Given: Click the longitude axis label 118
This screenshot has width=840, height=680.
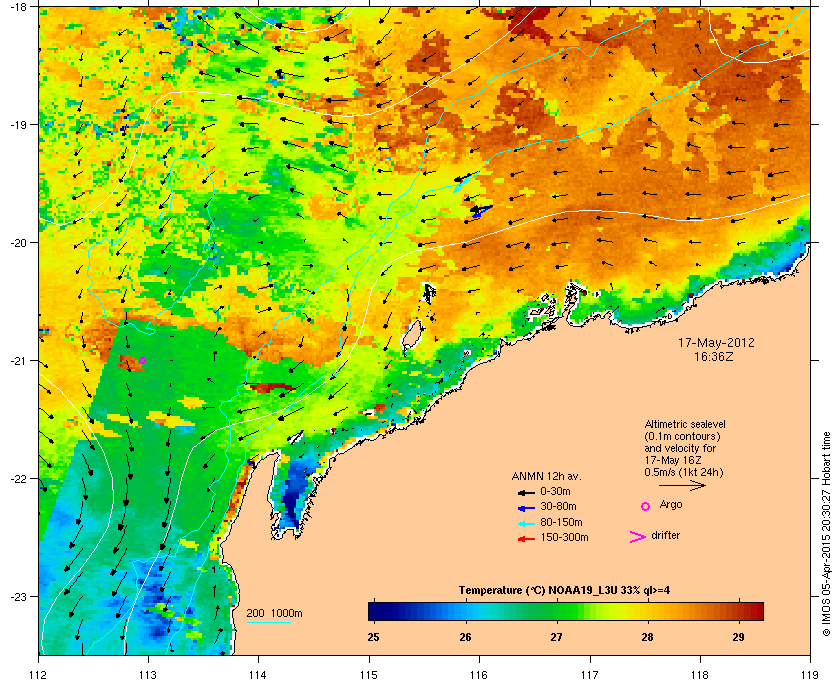Looking at the screenshot, I should pos(700,674).
